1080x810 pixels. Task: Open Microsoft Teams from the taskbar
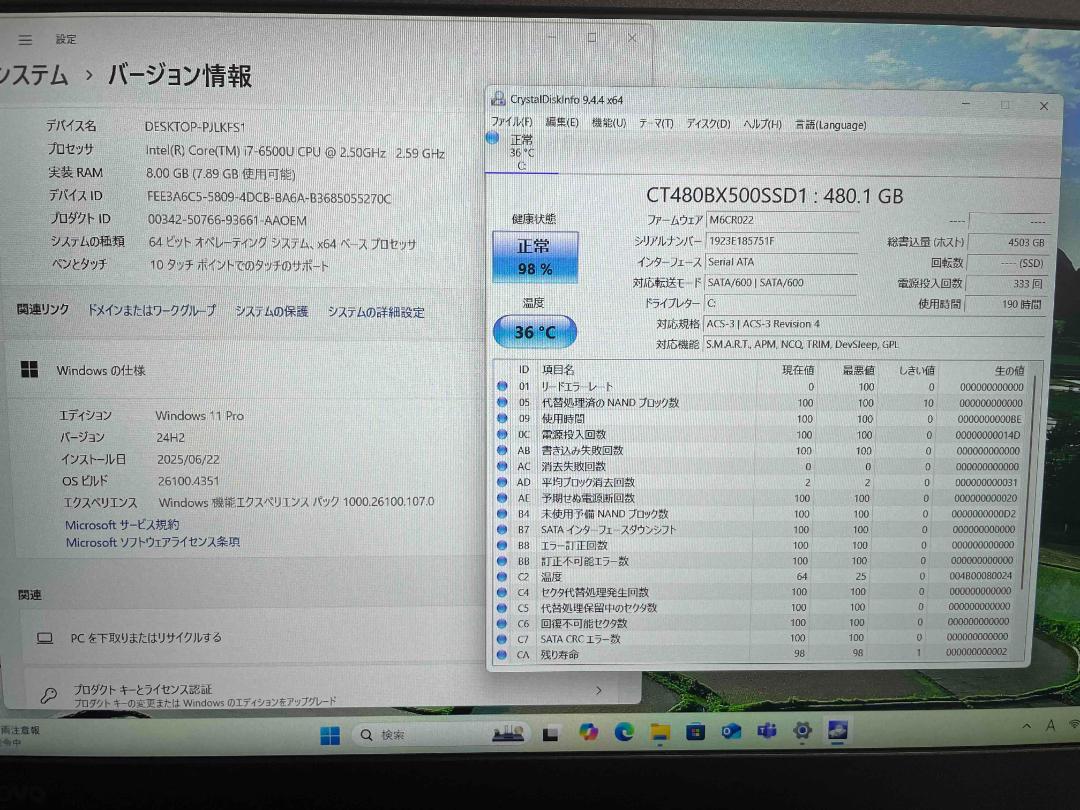click(x=767, y=731)
